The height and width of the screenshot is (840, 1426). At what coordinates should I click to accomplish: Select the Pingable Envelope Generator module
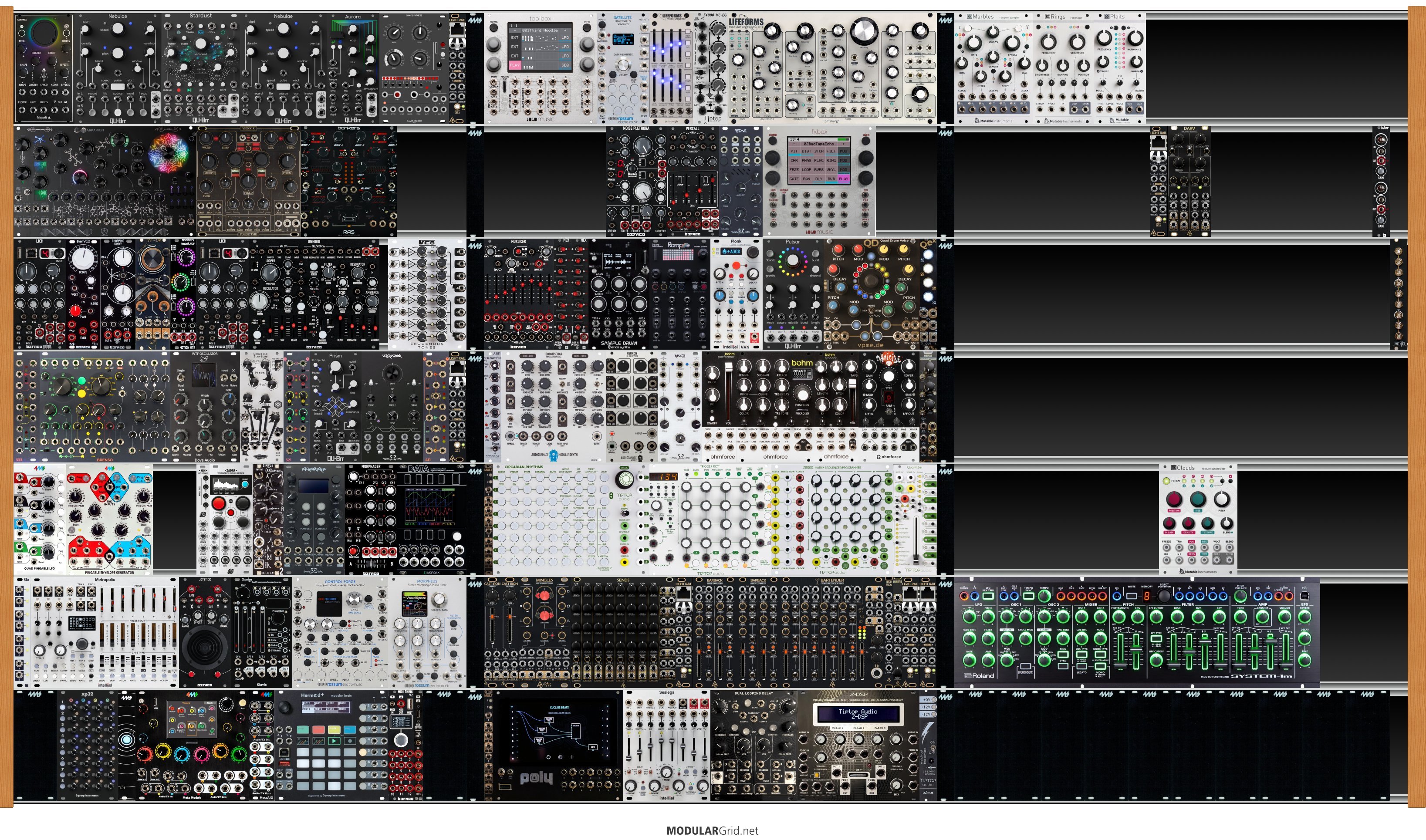point(109,520)
